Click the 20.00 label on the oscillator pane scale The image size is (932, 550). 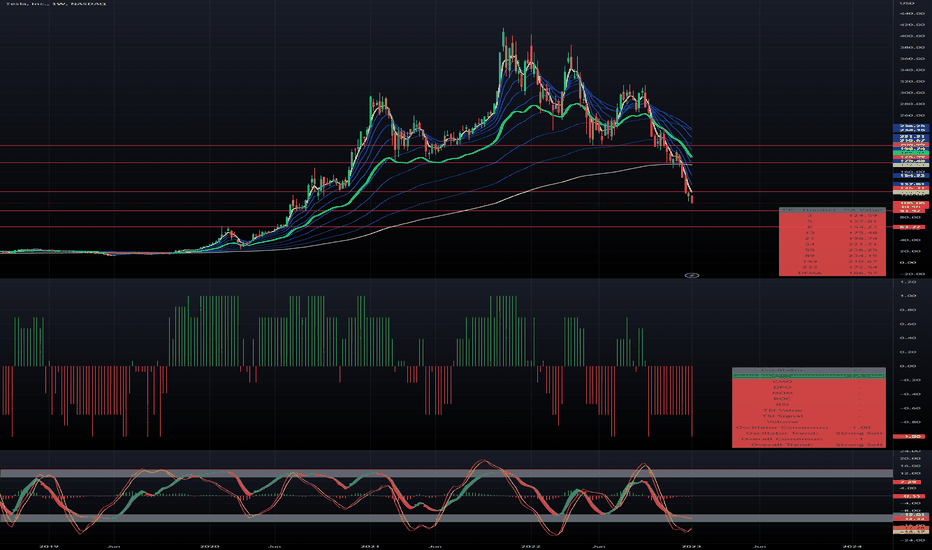click(910, 458)
